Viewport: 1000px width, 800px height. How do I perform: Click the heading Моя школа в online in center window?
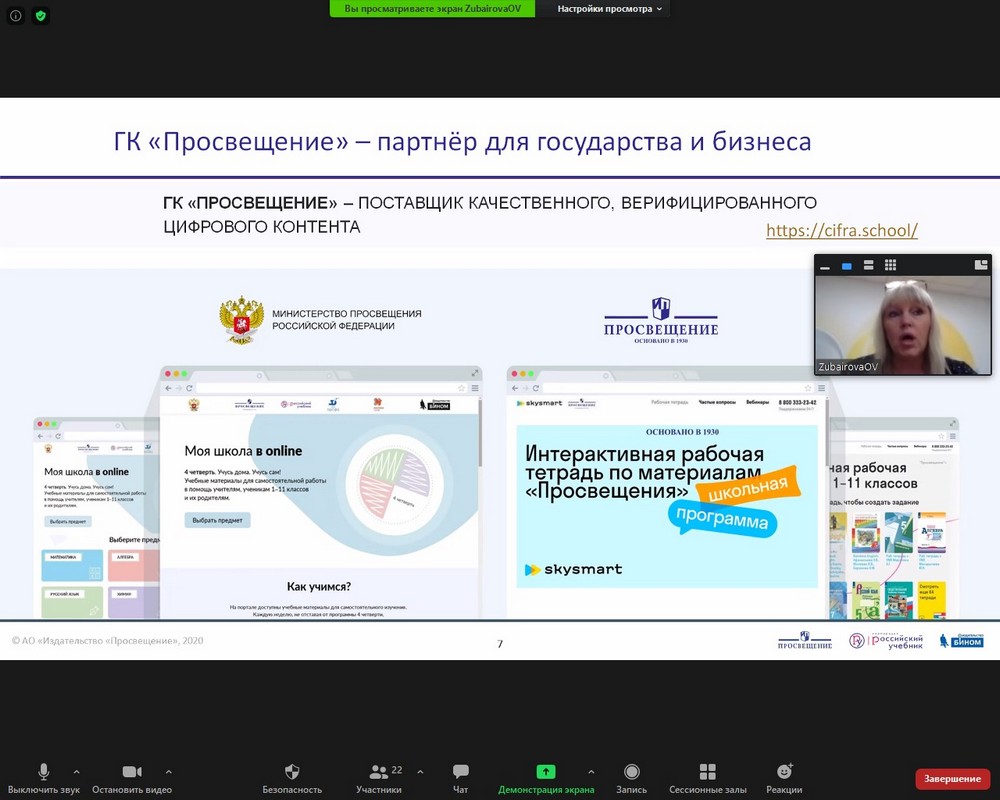click(x=244, y=451)
